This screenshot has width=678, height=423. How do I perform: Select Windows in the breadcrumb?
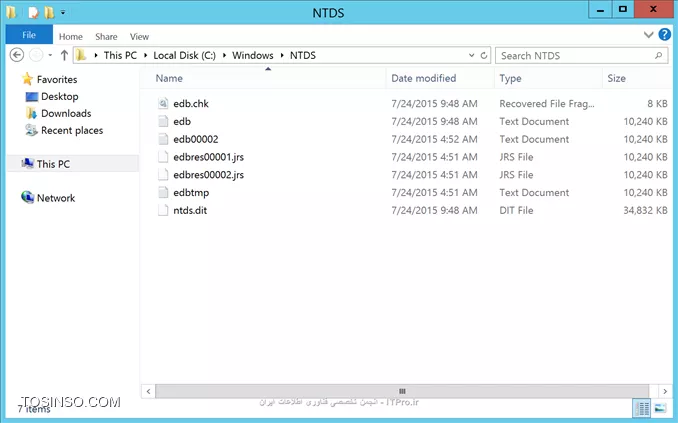(253, 55)
